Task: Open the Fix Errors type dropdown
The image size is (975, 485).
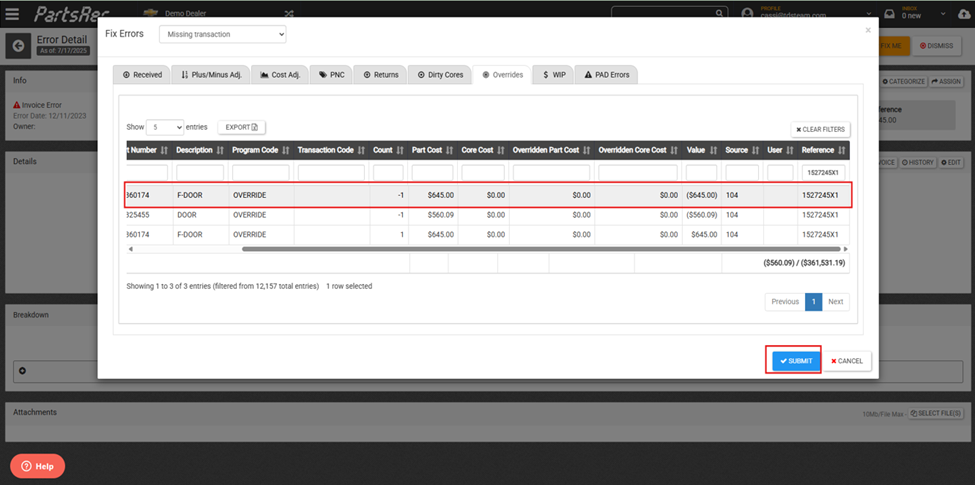Action: (x=223, y=34)
